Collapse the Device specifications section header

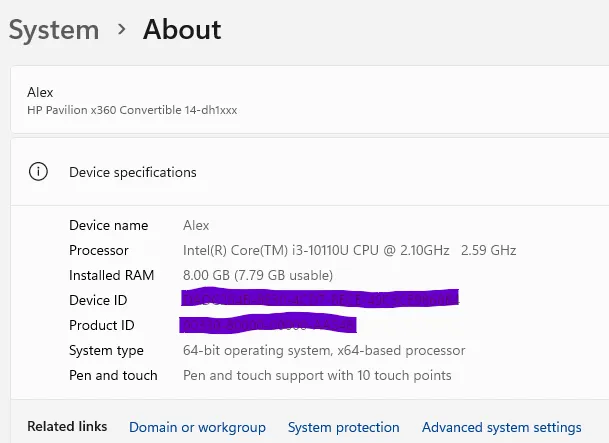(x=310, y=172)
